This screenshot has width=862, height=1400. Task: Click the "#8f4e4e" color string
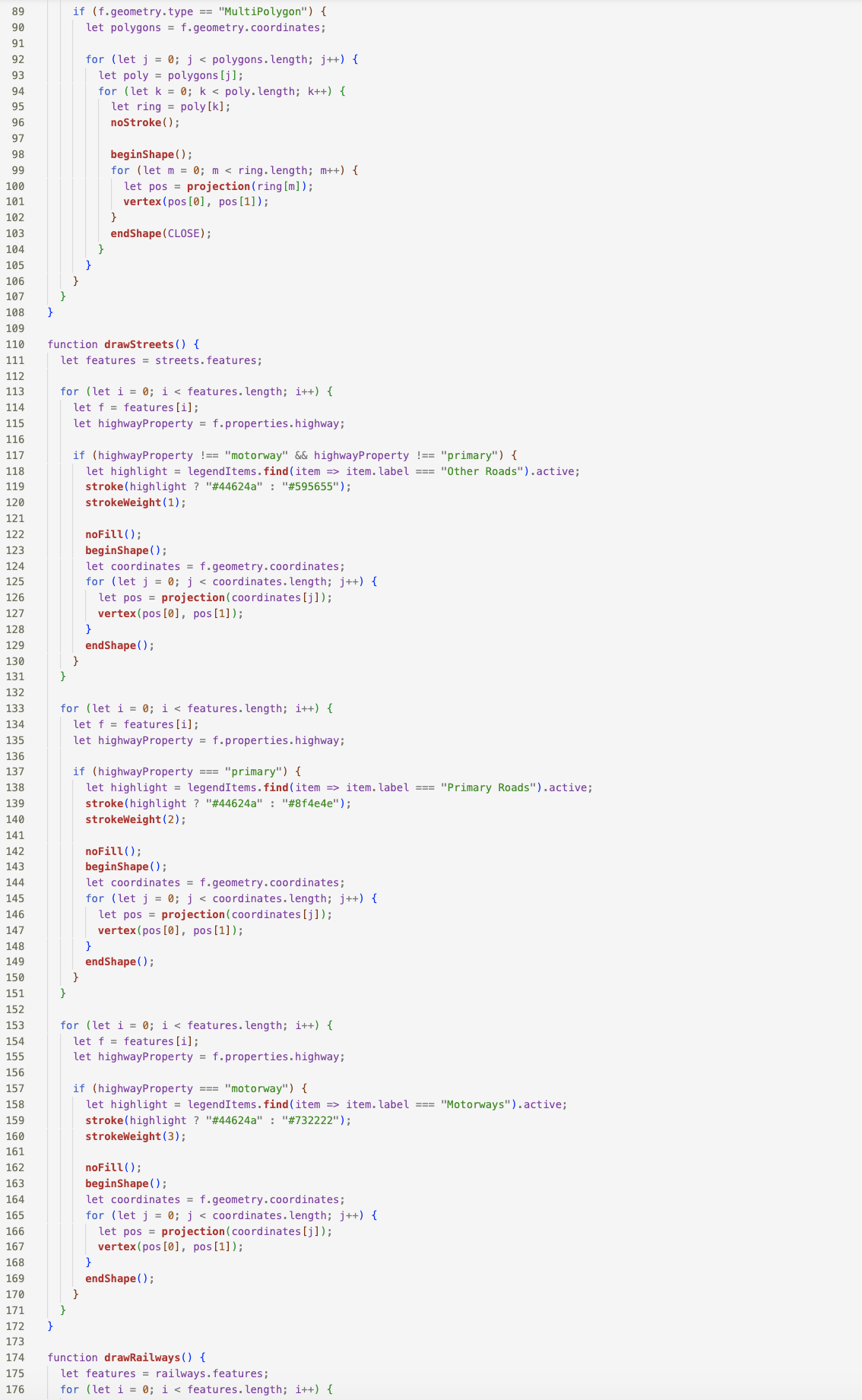coord(313,803)
